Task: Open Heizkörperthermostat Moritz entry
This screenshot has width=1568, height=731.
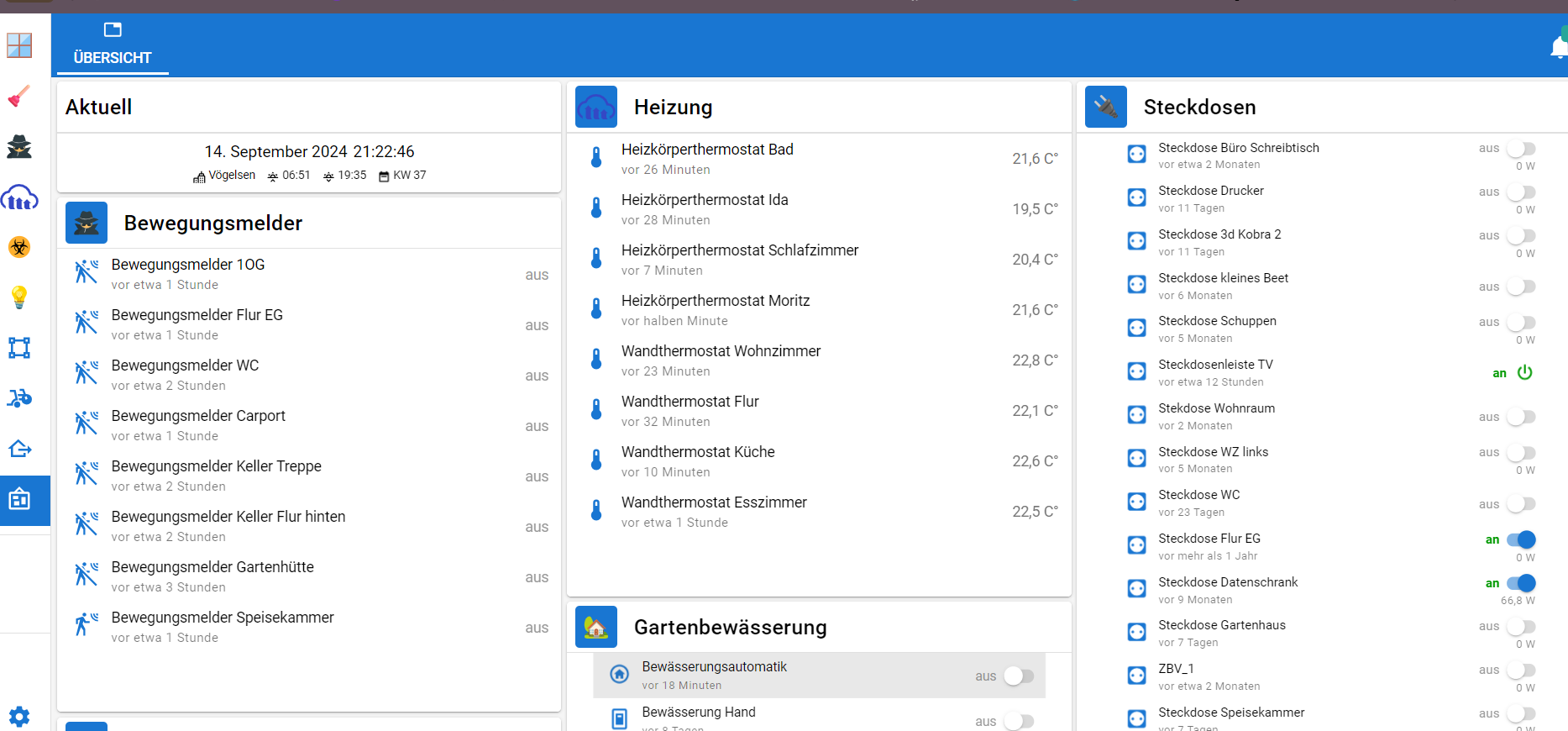Action: (x=819, y=310)
